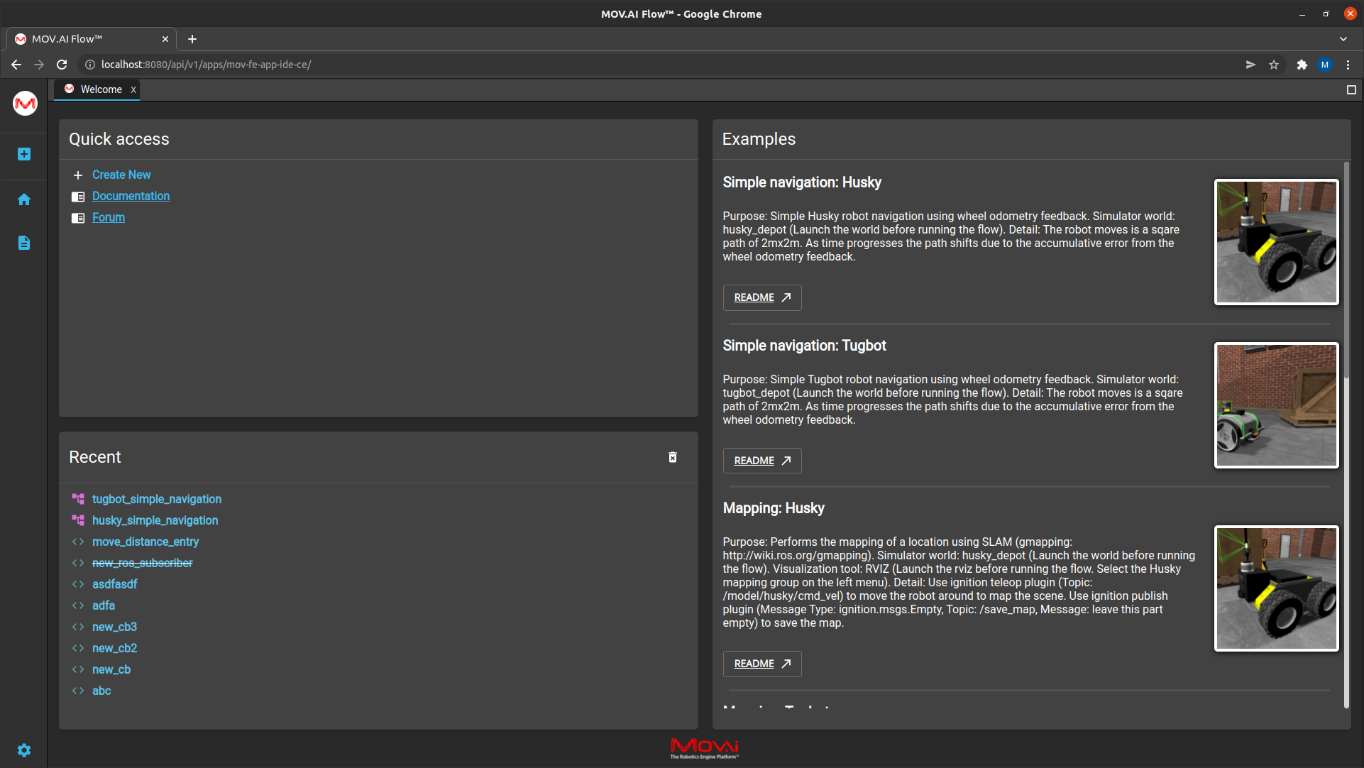Open recent new_cb2 callback
1364x768 pixels.
click(x=115, y=648)
